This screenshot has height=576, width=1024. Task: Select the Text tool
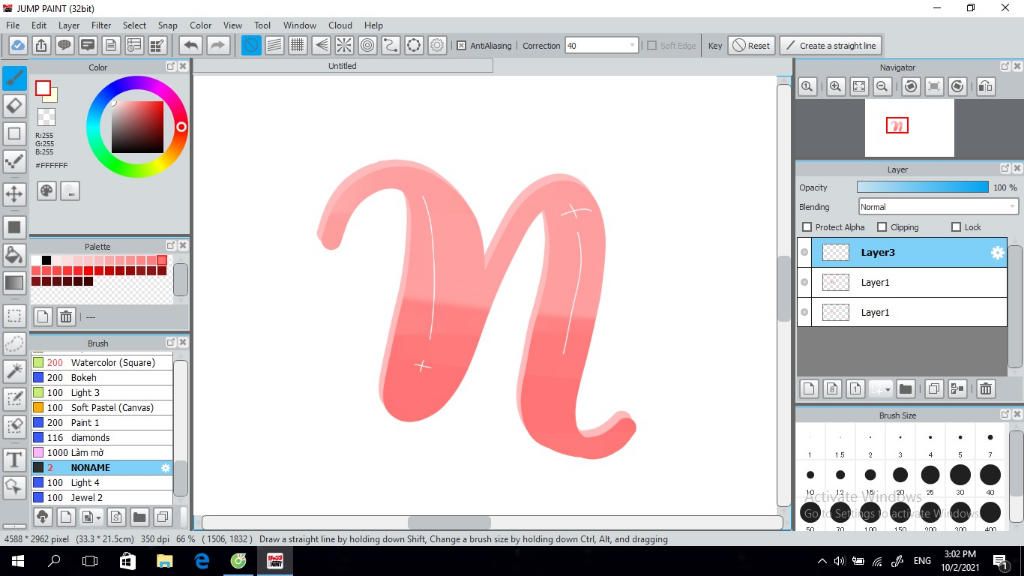click(14, 460)
